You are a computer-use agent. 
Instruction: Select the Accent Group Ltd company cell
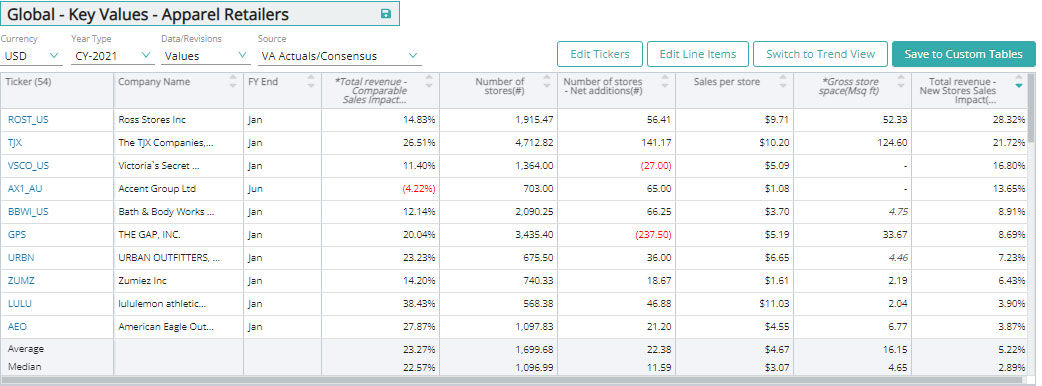tap(179, 189)
